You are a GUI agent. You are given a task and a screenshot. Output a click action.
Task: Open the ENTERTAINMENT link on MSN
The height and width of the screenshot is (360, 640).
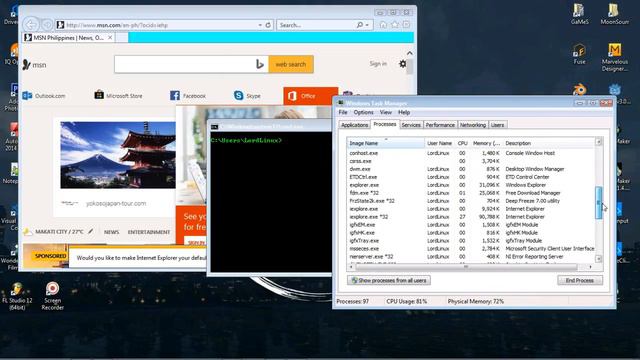point(149,232)
